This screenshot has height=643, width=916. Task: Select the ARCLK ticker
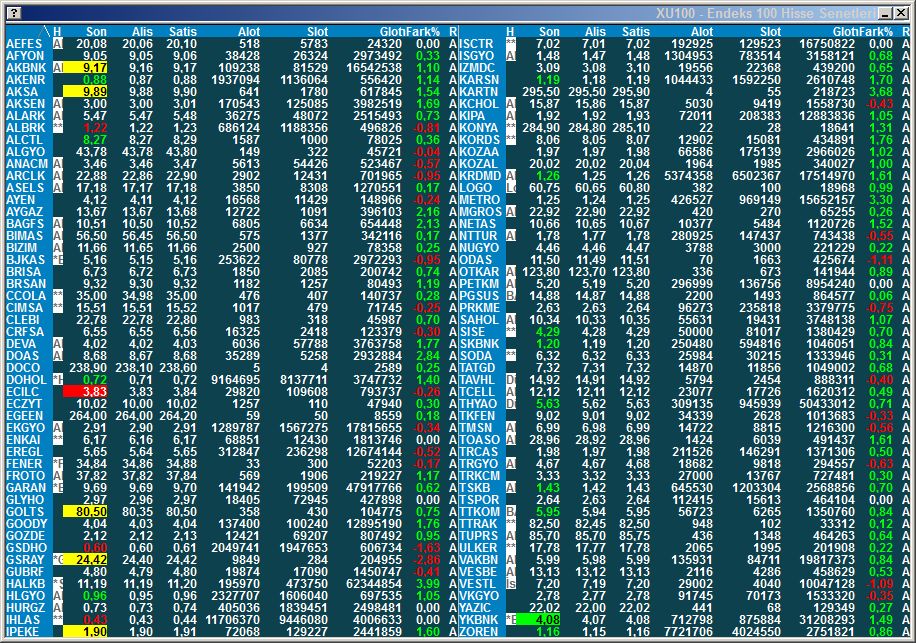point(25,176)
